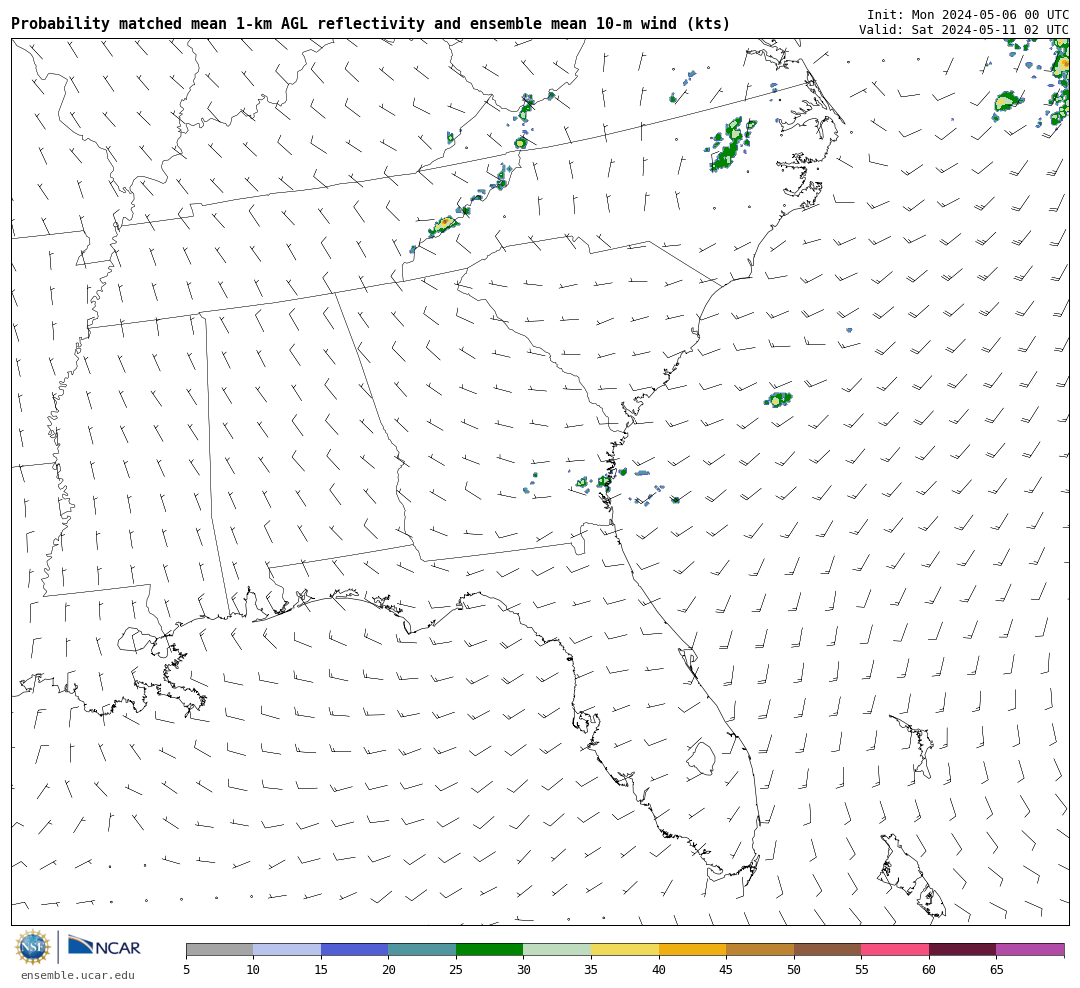Click the NCAR logo

(x=104, y=945)
